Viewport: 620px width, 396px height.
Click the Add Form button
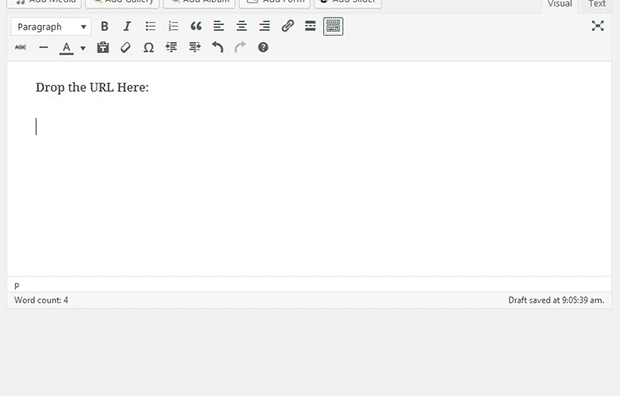click(x=275, y=3)
